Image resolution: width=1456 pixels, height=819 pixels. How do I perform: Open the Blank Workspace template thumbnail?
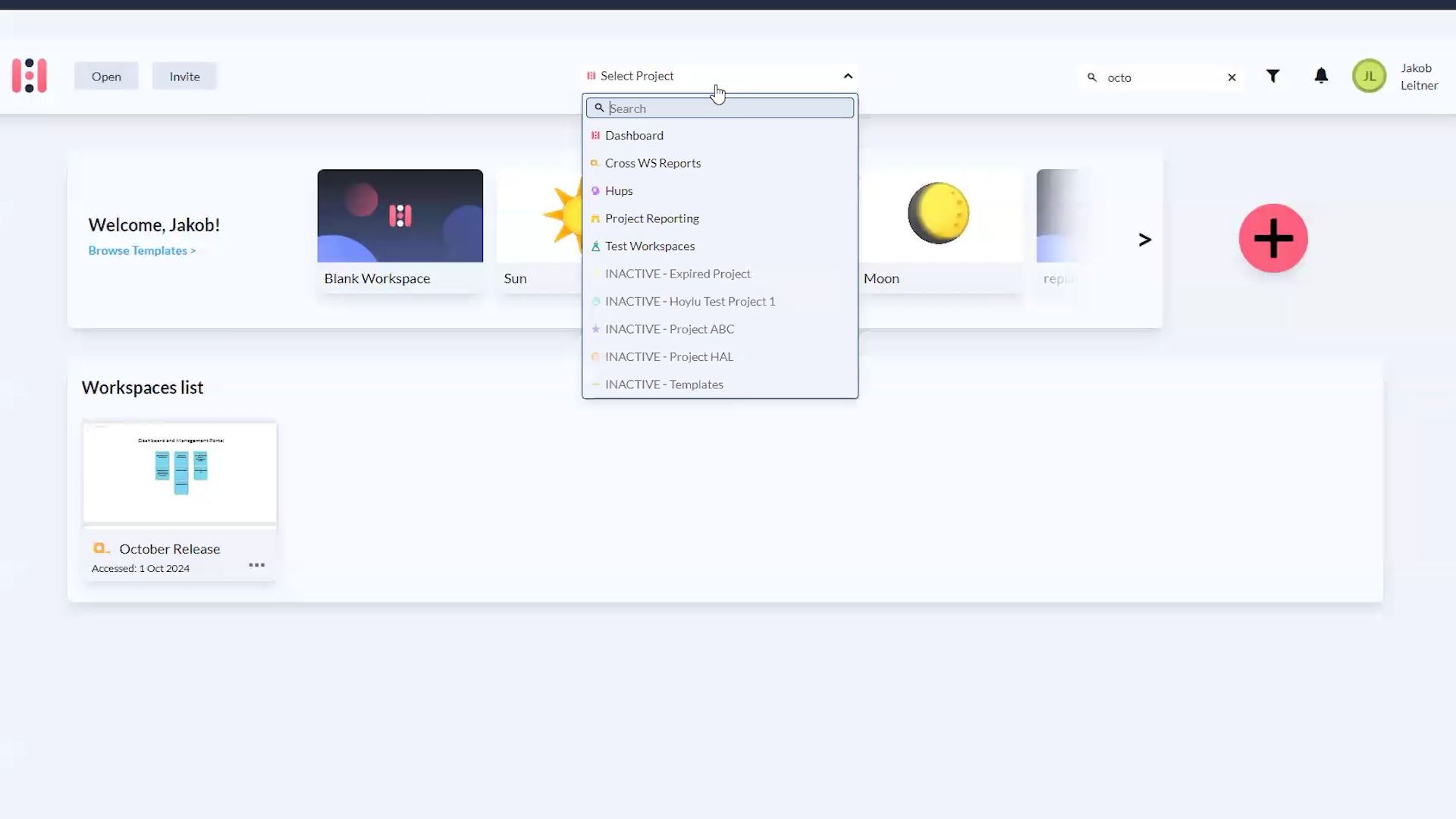pos(400,215)
